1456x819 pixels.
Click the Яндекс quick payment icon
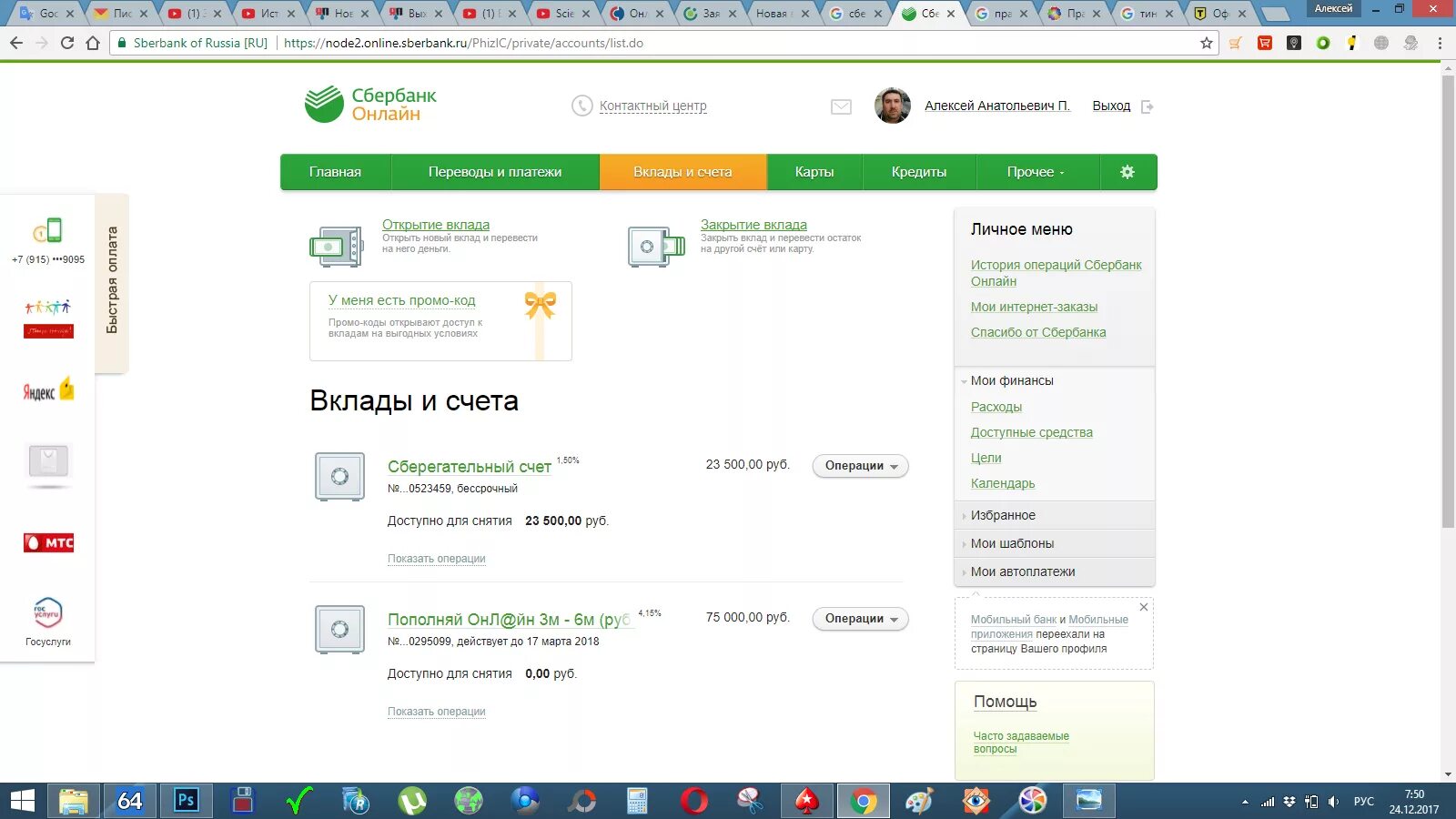tap(48, 390)
